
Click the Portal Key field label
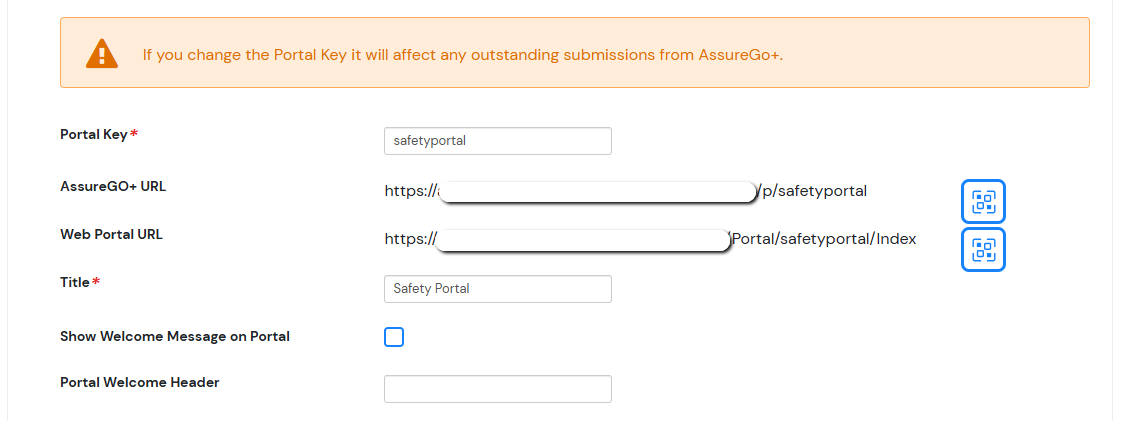pyautogui.click(x=93, y=134)
